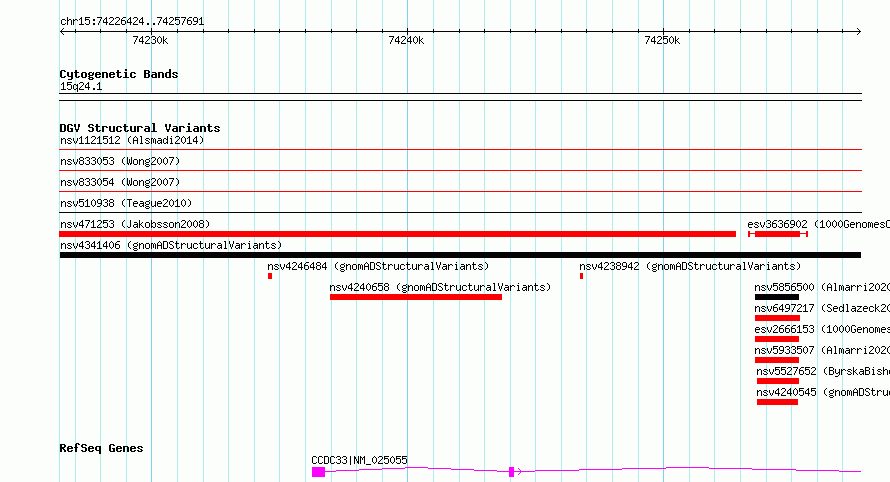Screen dimensions: 890x482
Task: Click the small magenta CCDC33 exon near 74244k
Action: point(511,472)
